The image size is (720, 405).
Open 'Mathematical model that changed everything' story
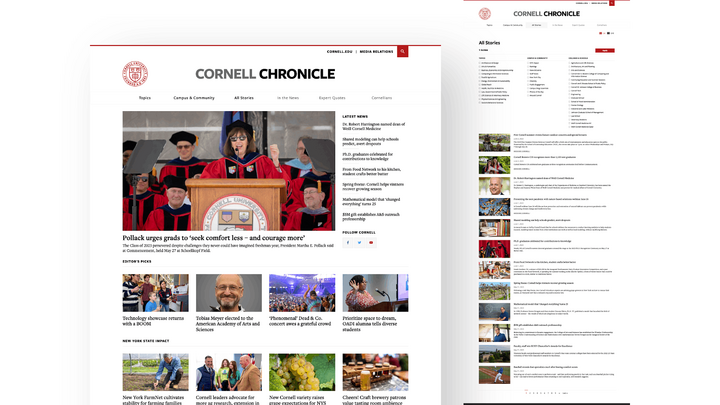tap(371, 202)
